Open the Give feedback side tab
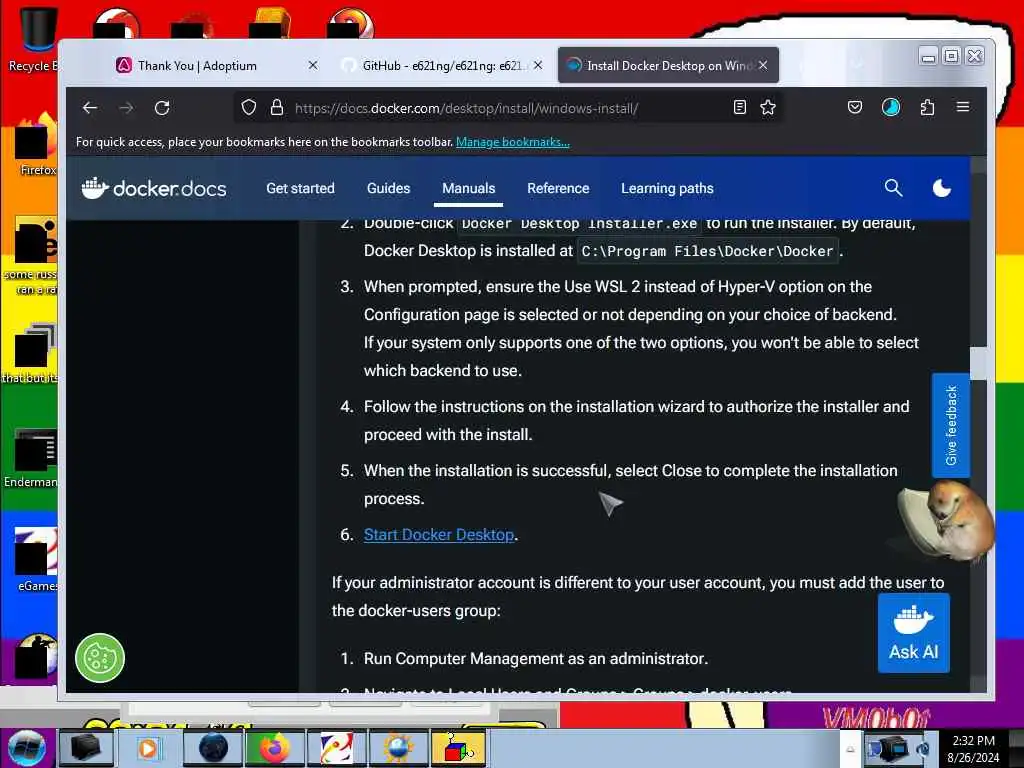The width and height of the screenshot is (1024, 768). 951,425
